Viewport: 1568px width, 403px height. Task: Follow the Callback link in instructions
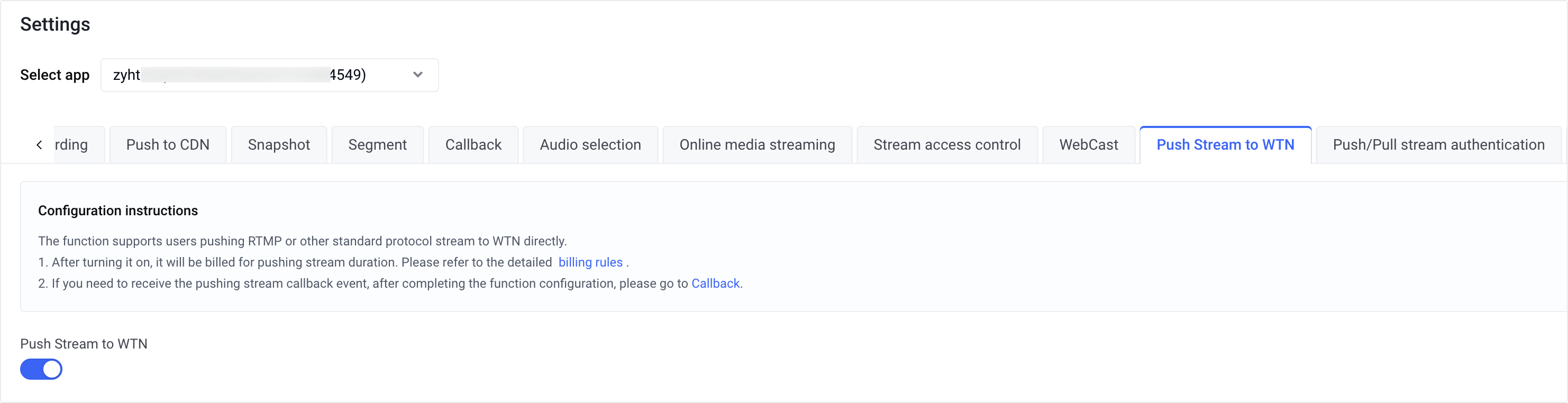click(715, 283)
